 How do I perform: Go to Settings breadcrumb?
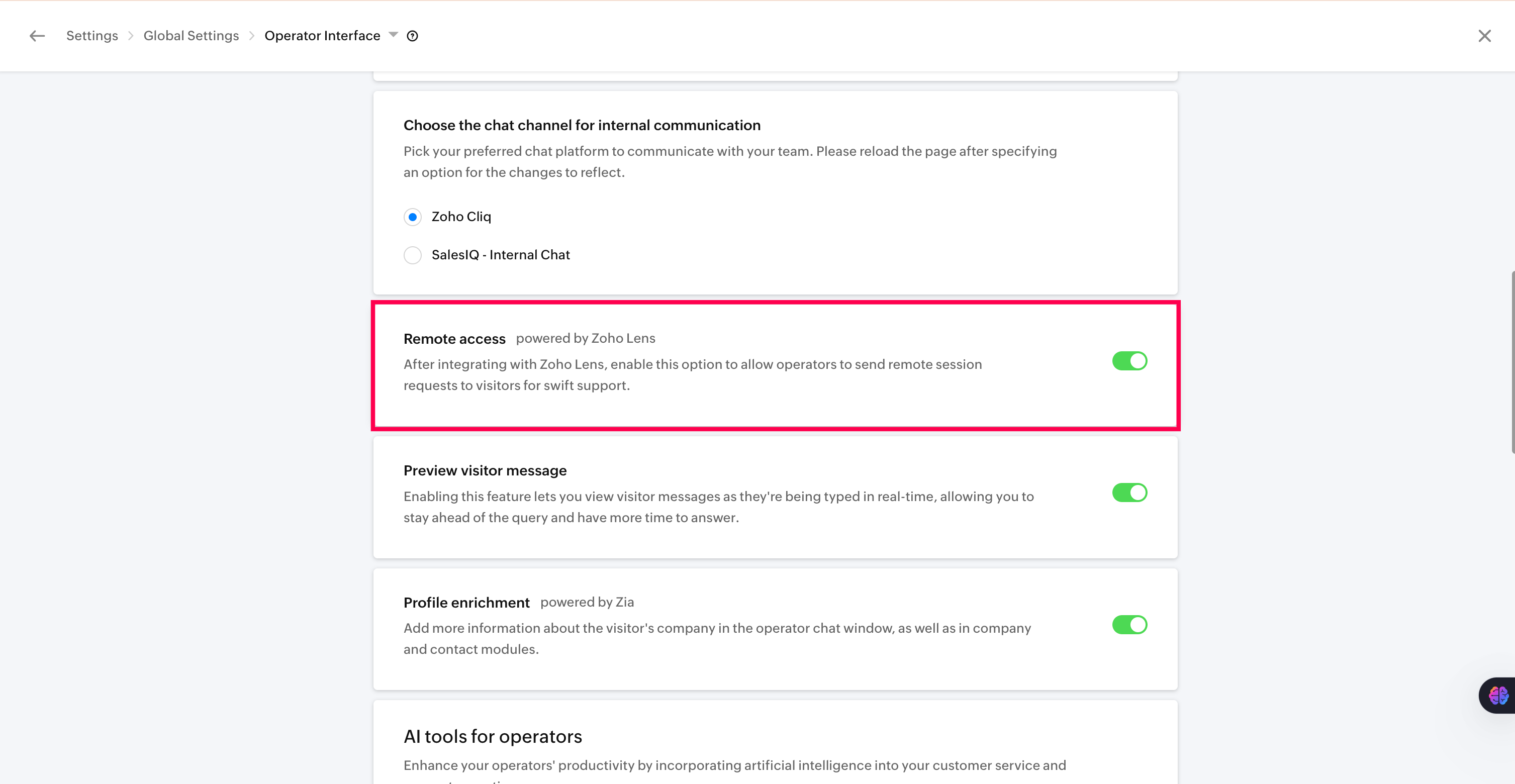pos(92,36)
